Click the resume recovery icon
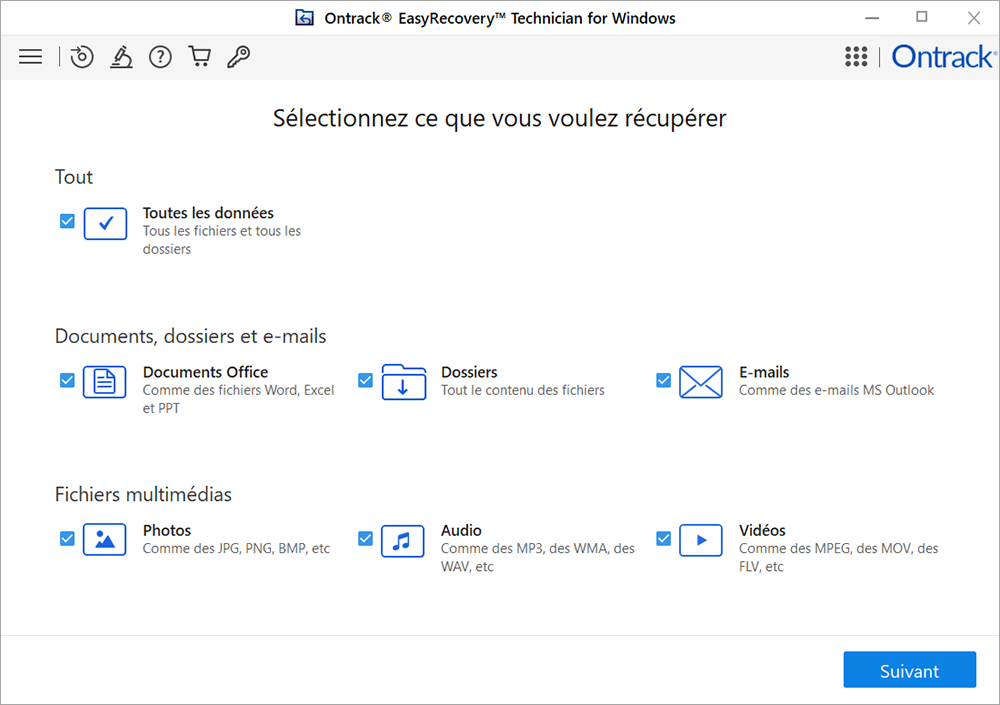The height and width of the screenshot is (705, 1000). 82,57
